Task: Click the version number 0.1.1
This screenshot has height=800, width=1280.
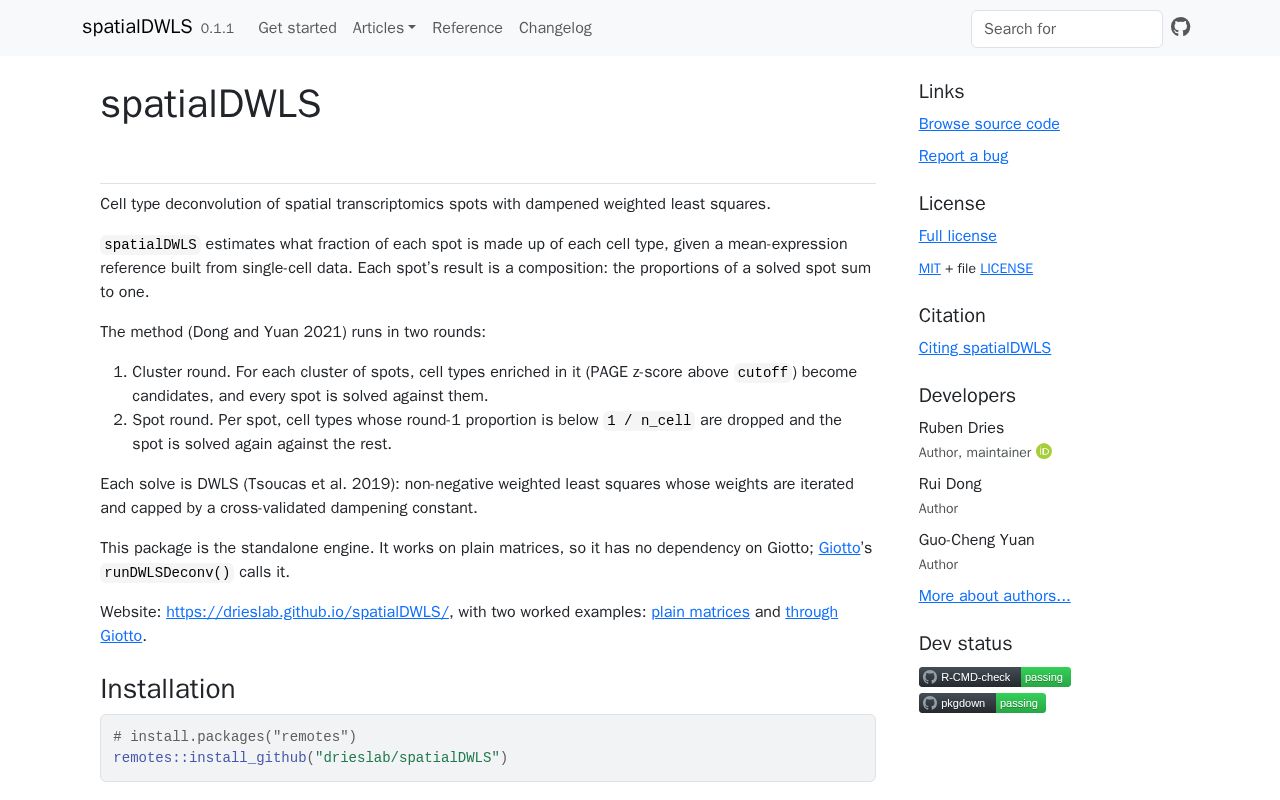Action: tap(217, 29)
